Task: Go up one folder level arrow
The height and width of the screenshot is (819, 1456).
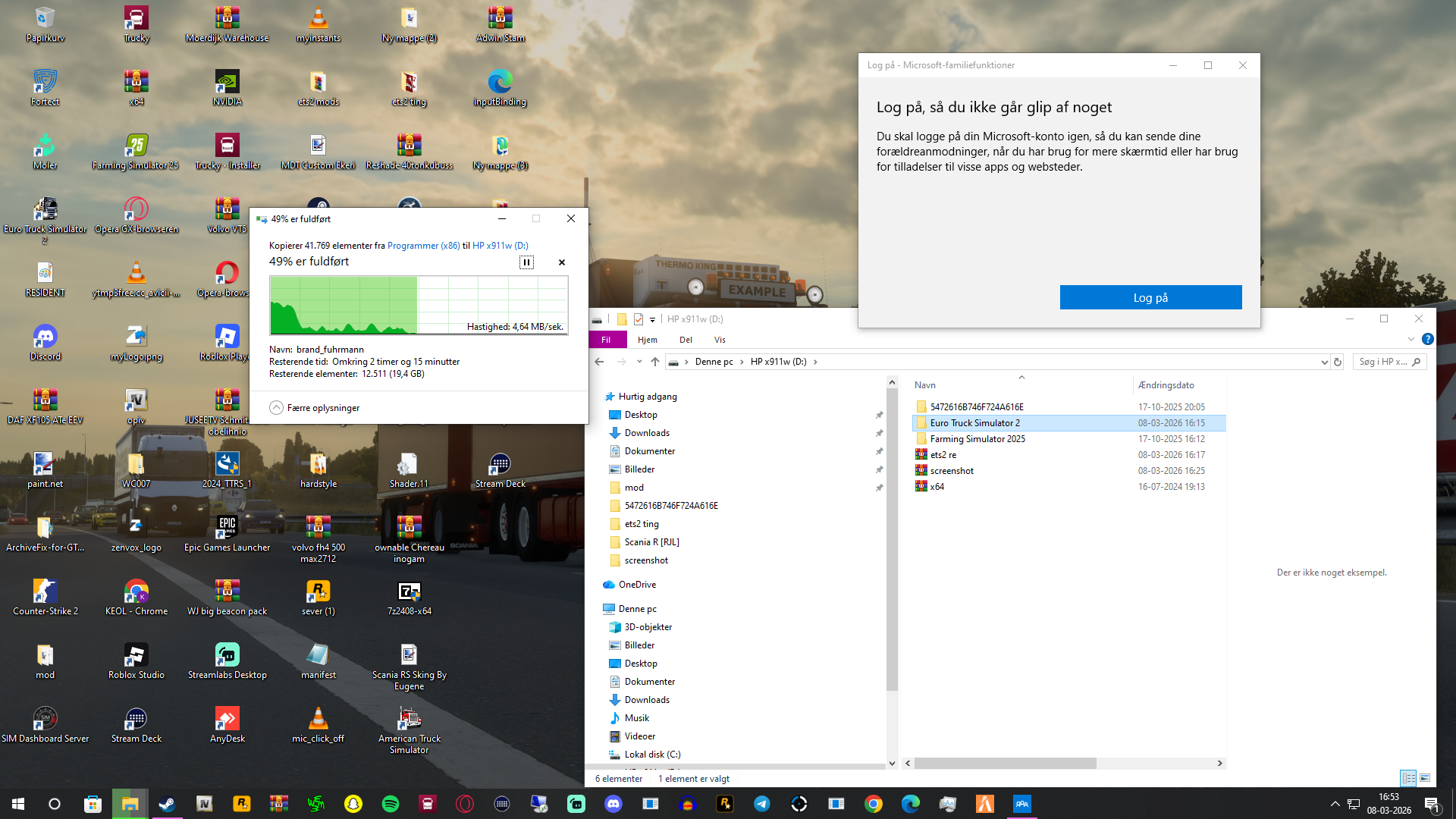Action: tap(655, 362)
